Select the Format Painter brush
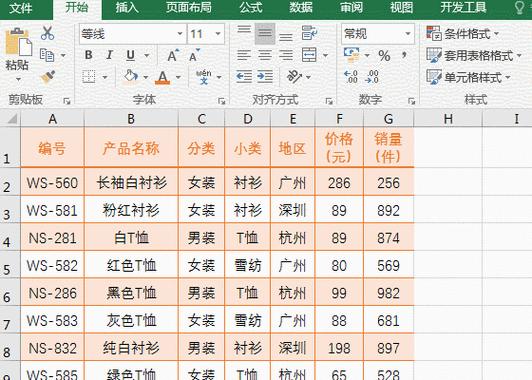The height and width of the screenshot is (380, 532). pyautogui.click(x=48, y=77)
